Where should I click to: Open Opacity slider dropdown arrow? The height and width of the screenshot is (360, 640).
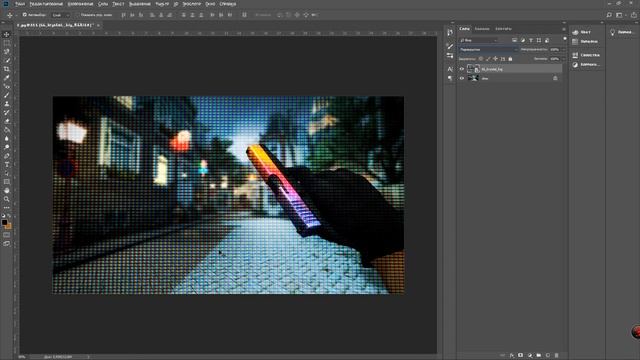pos(563,49)
